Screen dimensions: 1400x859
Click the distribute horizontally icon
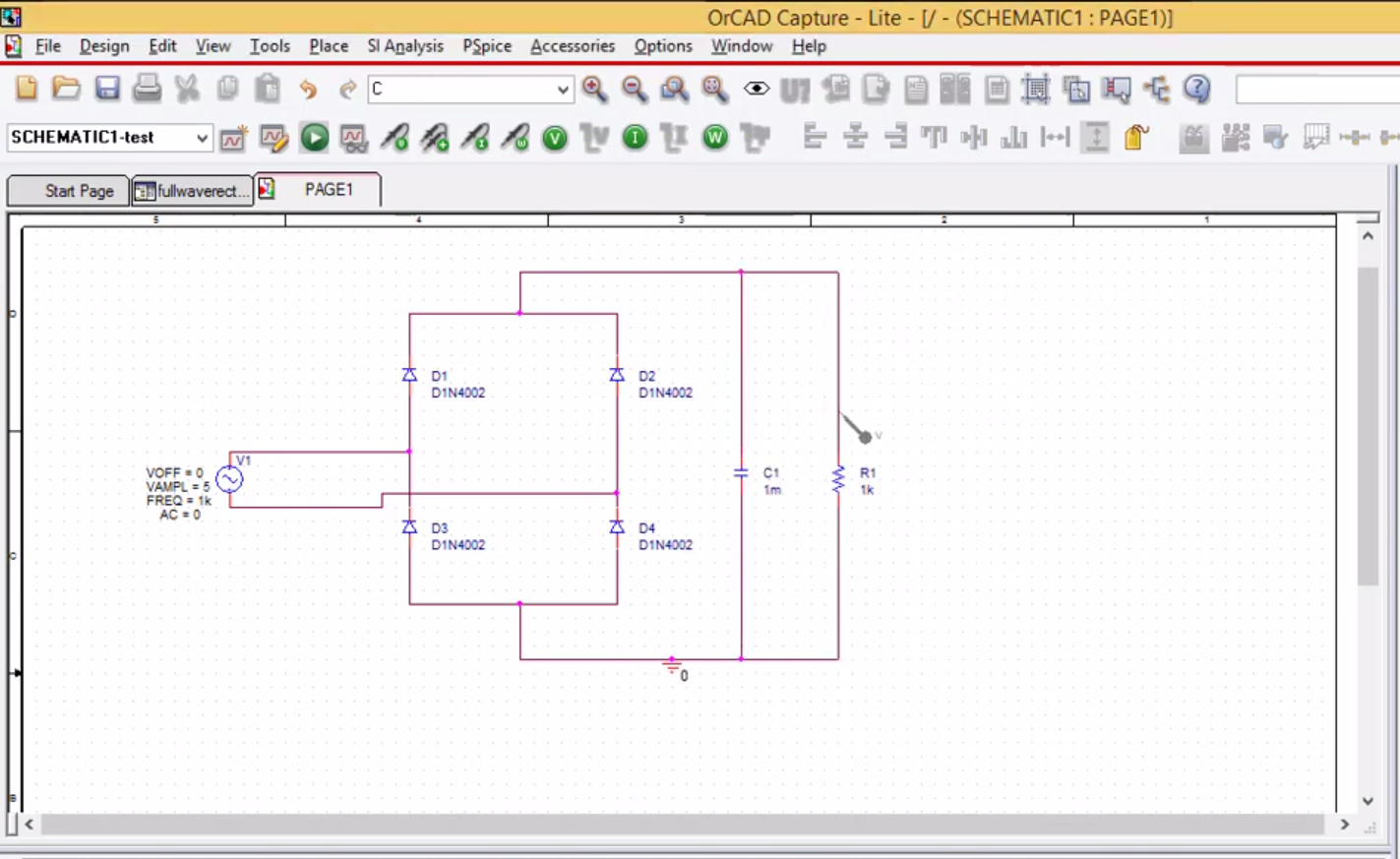pyautogui.click(x=1056, y=138)
